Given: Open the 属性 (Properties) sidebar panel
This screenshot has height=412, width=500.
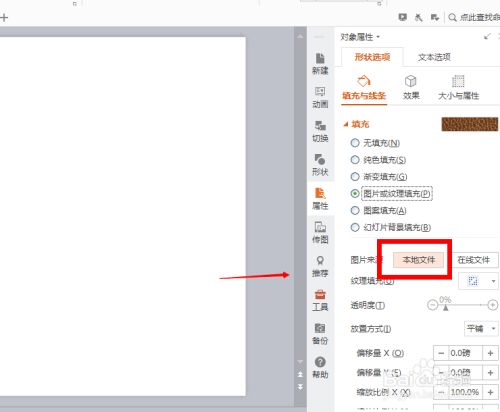Looking at the screenshot, I should (x=320, y=199).
